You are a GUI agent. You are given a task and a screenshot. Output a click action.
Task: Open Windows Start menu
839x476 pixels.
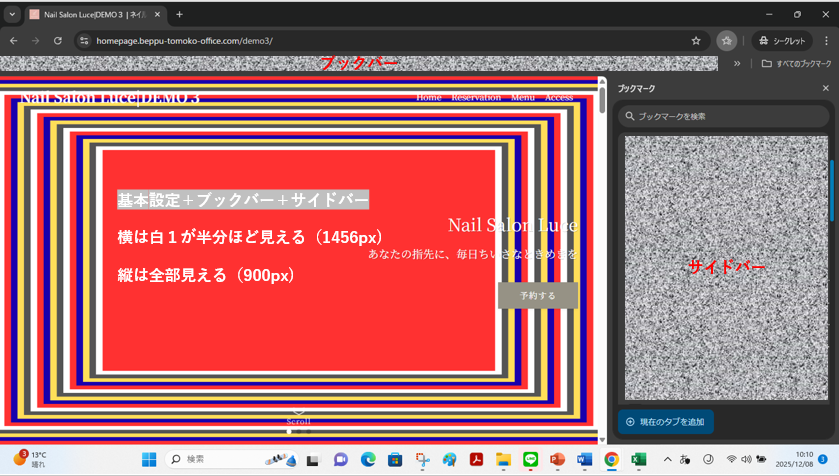click(149, 459)
